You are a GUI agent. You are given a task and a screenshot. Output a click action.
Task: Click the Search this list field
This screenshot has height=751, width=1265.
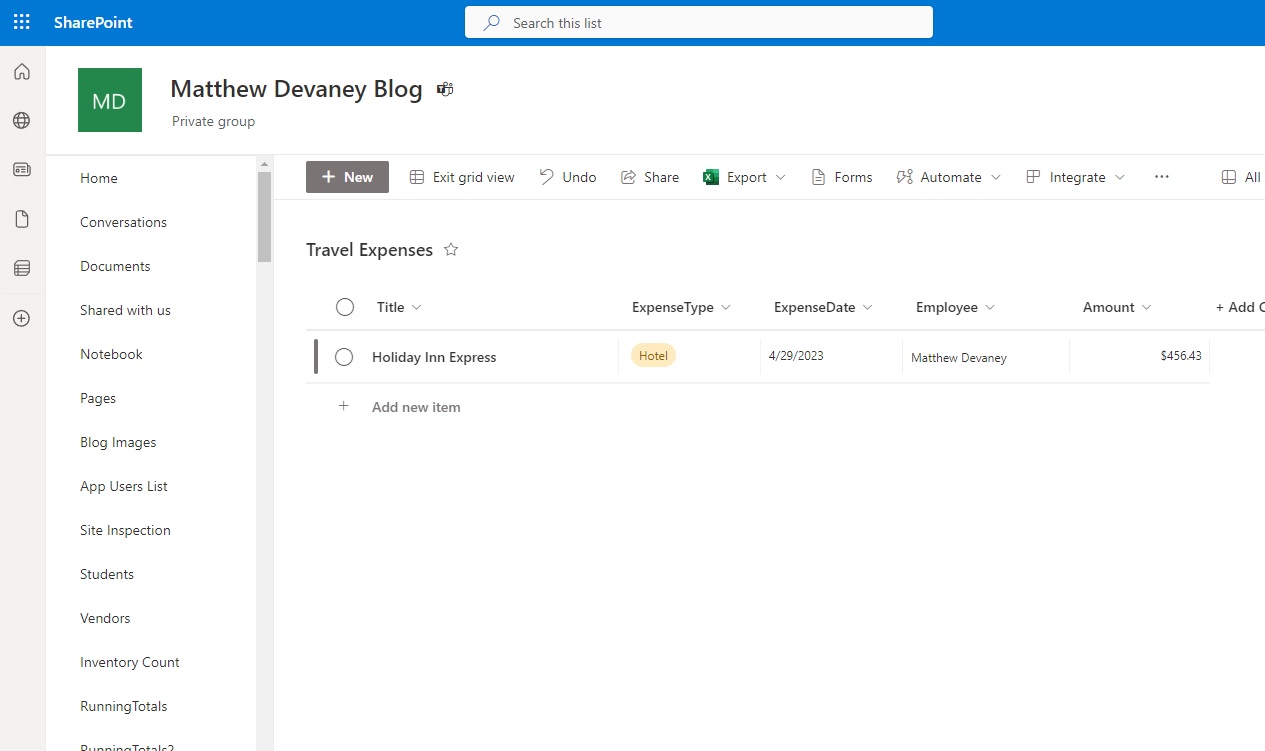coord(698,22)
